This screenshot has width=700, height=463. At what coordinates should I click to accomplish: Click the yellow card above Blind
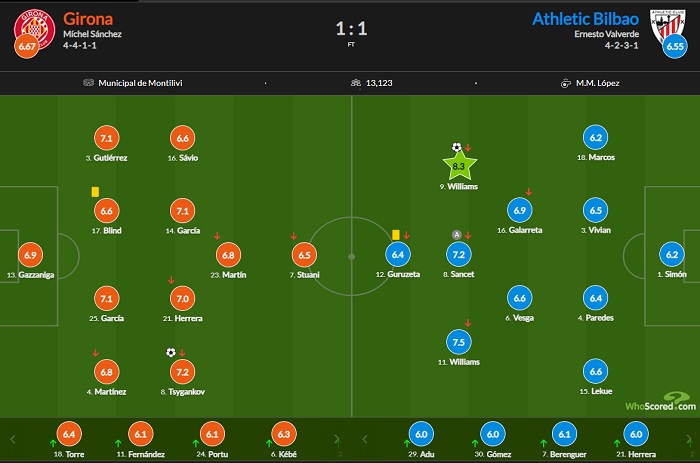point(94,191)
